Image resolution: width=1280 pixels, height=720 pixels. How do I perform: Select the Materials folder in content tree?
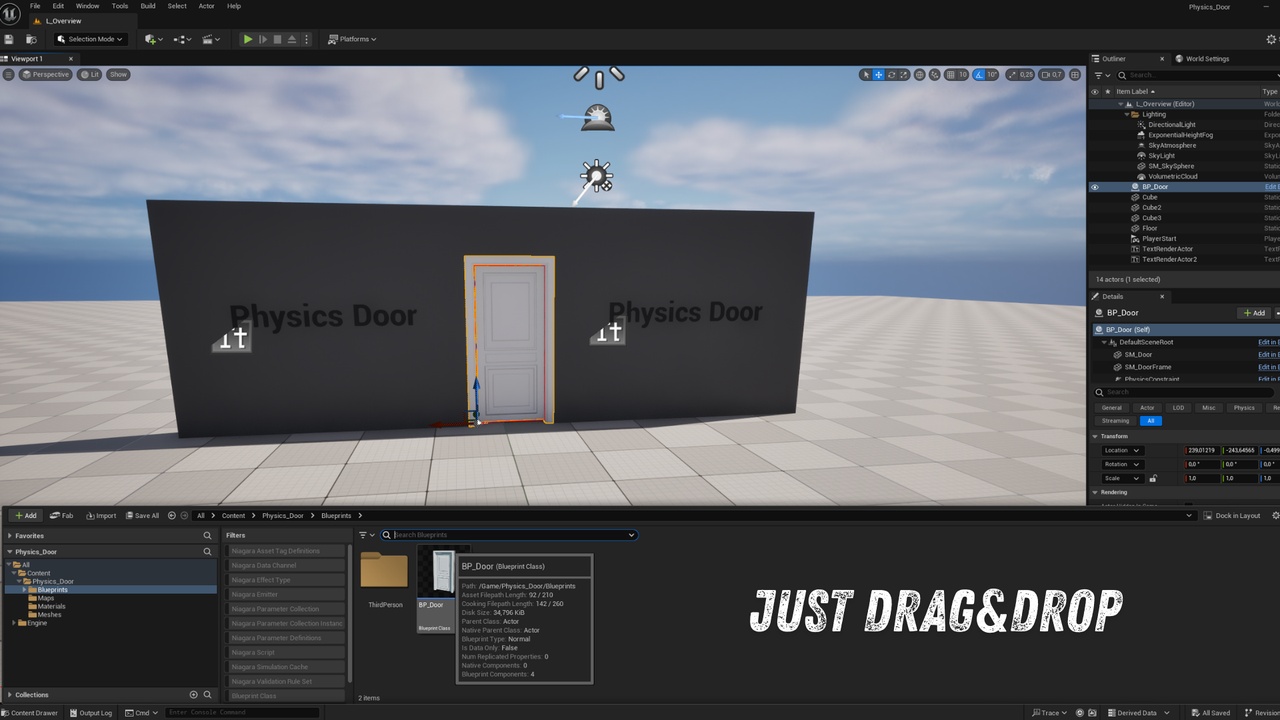[x=52, y=606]
